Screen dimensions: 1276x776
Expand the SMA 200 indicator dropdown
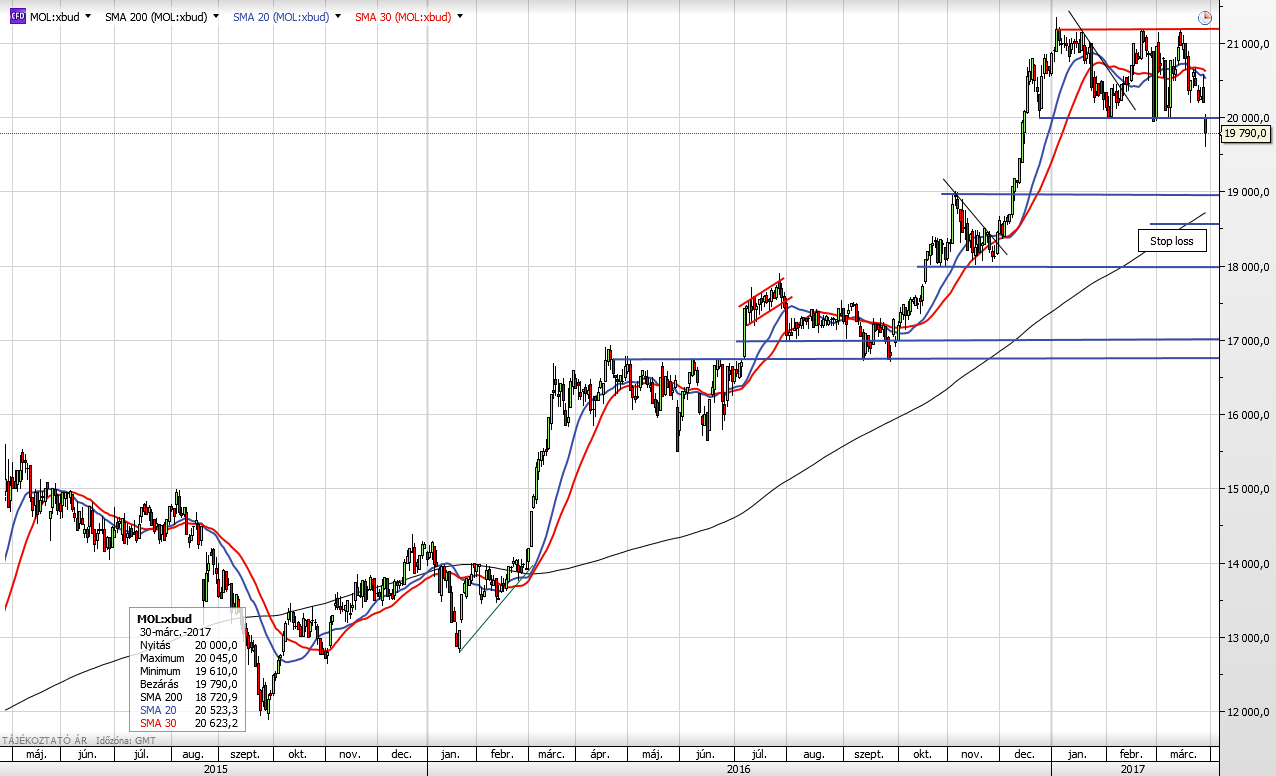[x=215, y=17]
